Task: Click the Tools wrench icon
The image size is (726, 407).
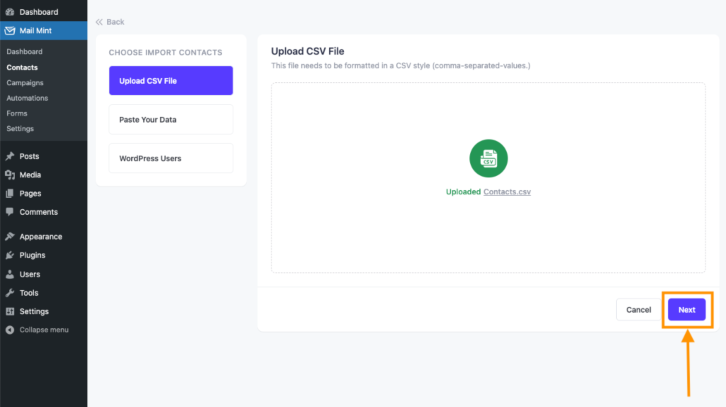Action: click(x=10, y=293)
